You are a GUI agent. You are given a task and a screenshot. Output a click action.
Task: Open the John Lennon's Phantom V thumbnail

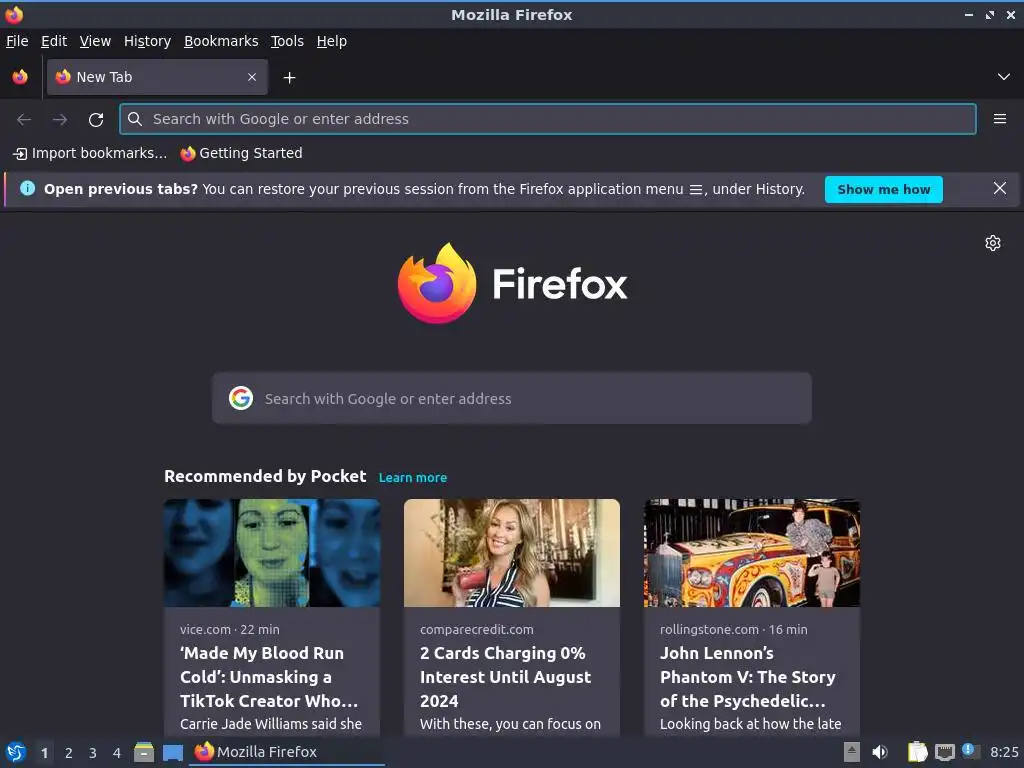pyautogui.click(x=752, y=553)
